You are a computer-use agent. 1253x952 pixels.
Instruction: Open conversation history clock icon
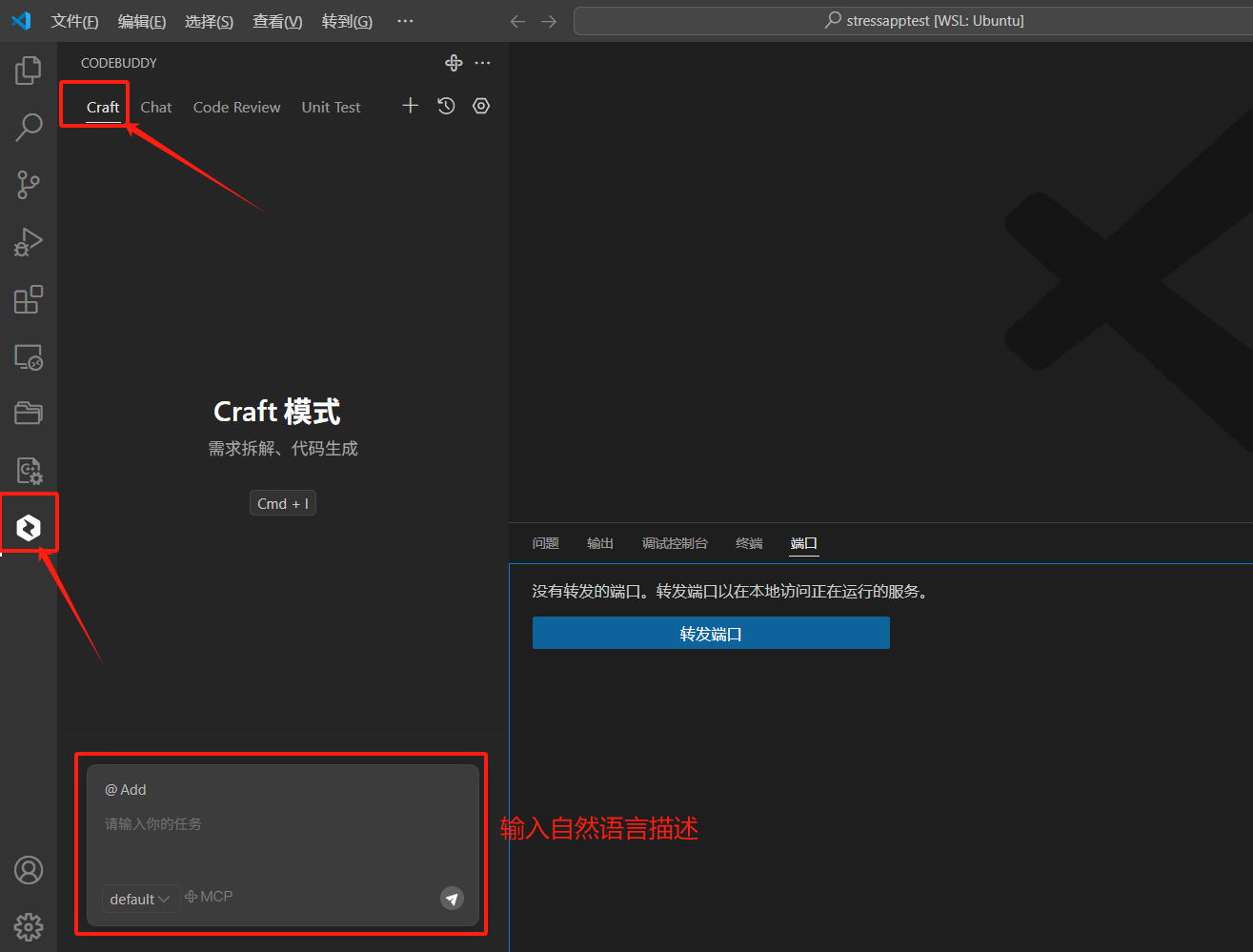pos(446,106)
